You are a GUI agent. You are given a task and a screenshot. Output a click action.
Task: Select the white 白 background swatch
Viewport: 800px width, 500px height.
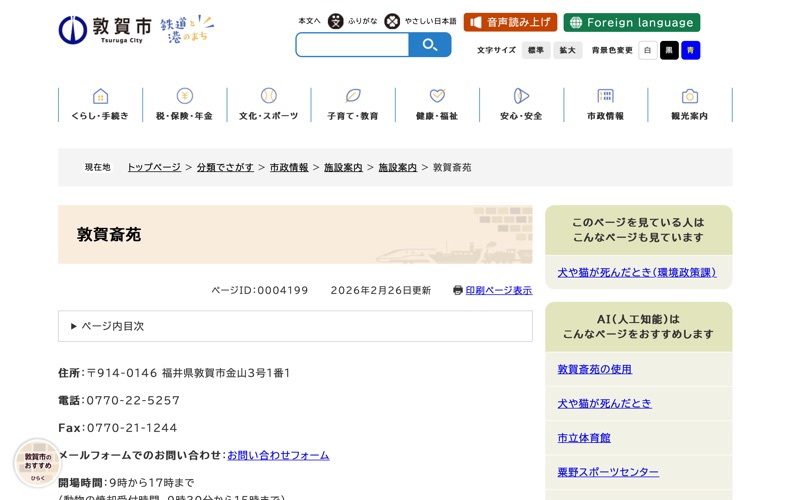[x=647, y=50]
